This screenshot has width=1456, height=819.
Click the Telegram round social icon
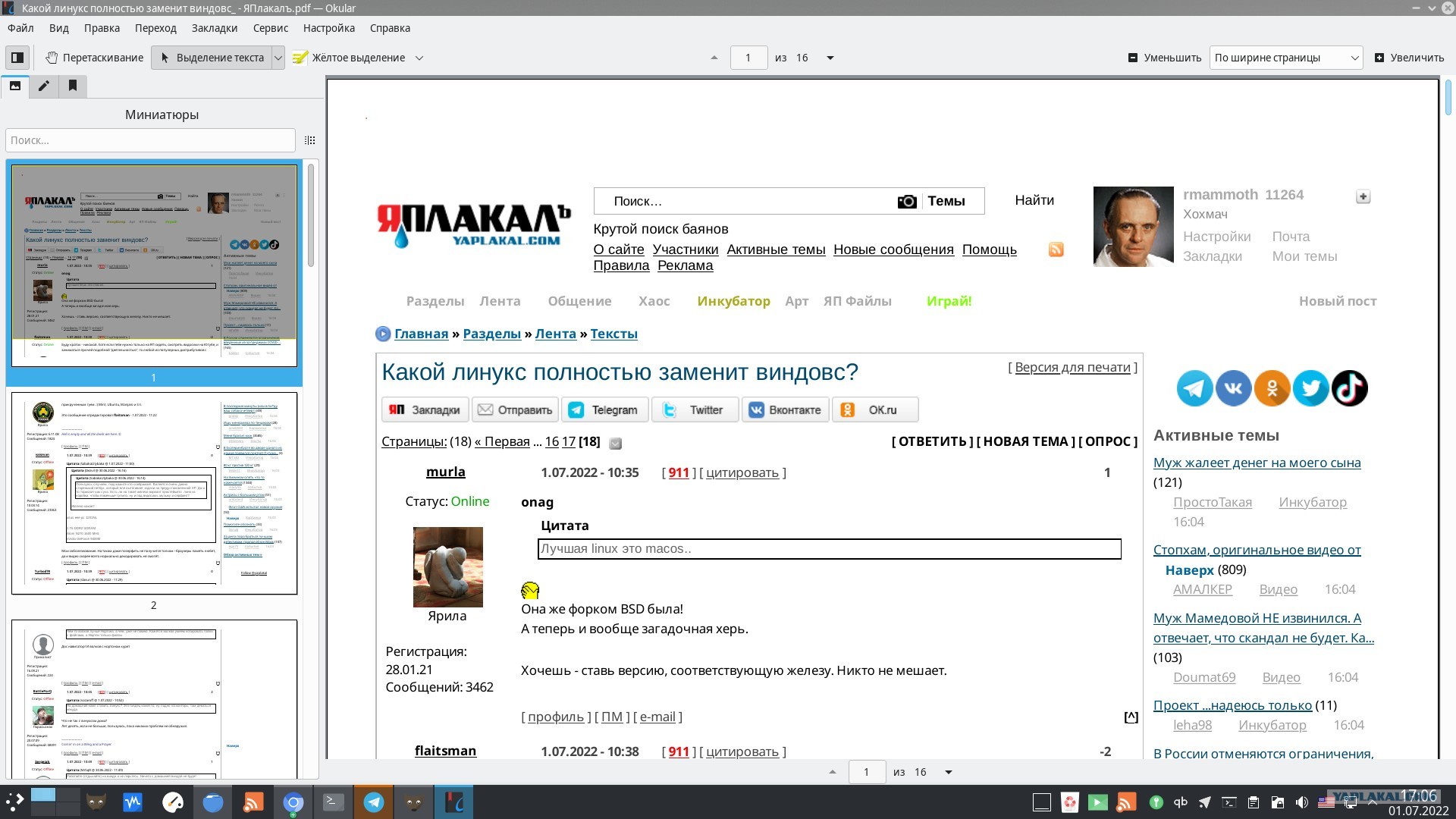1194,388
